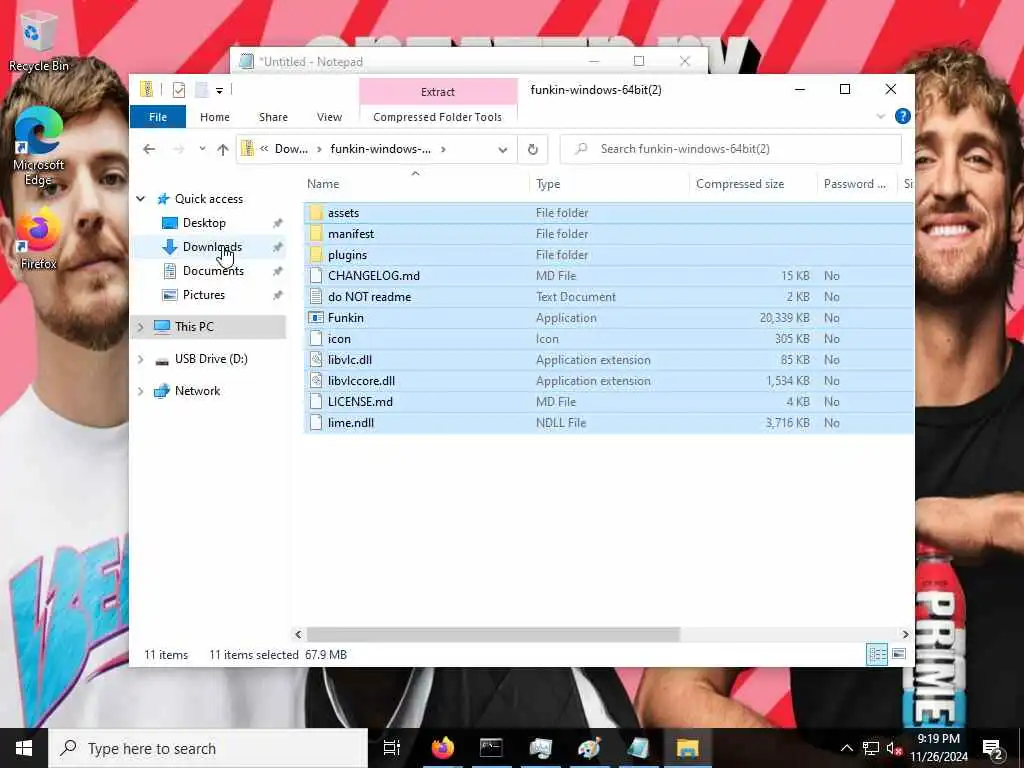The height and width of the screenshot is (768, 1024).
Task: Open the terminal app in taskbar
Action: (x=491, y=748)
